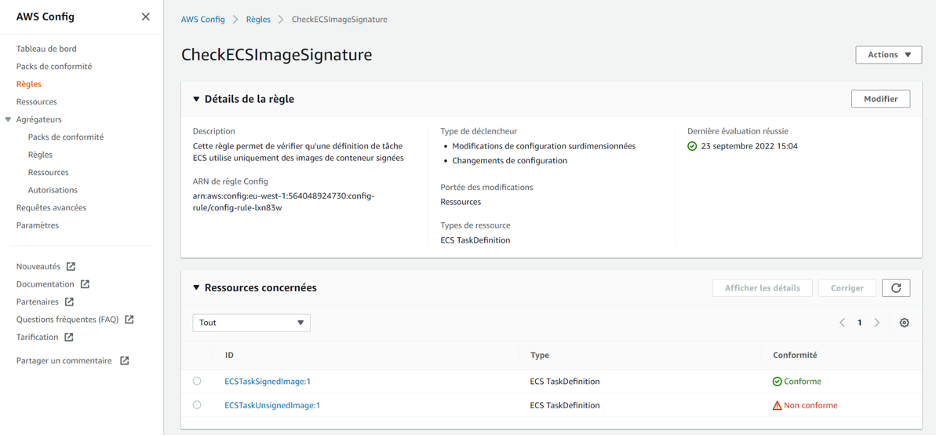Click external link icon next to Documentation
Viewport: 936px width, 436px height.
[85, 284]
